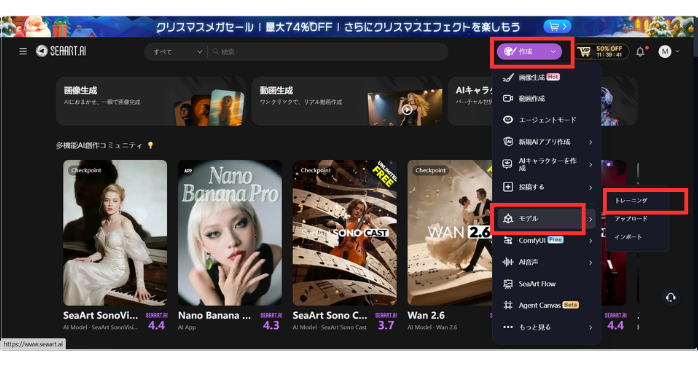This screenshot has width=698, height=365.
Task: Click the cube model icon
Action: click(508, 219)
